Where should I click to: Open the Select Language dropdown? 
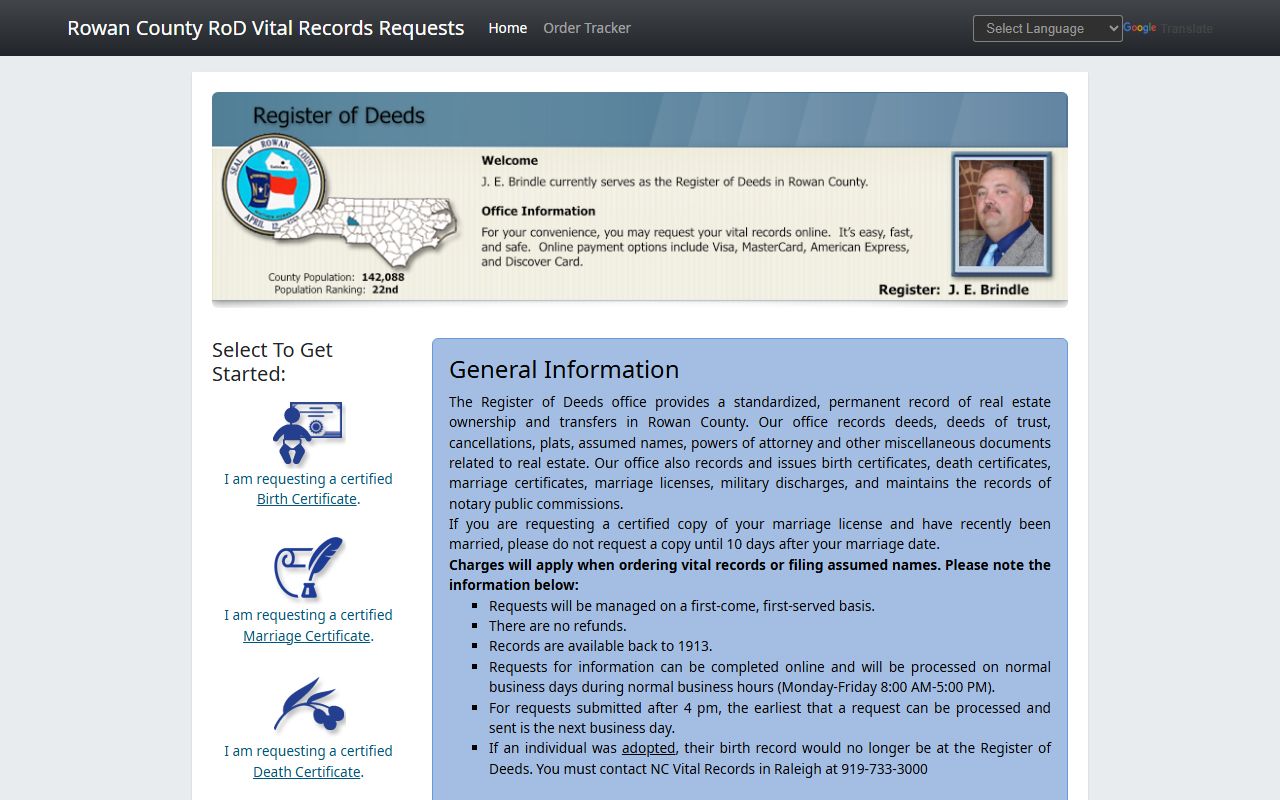click(x=1048, y=28)
